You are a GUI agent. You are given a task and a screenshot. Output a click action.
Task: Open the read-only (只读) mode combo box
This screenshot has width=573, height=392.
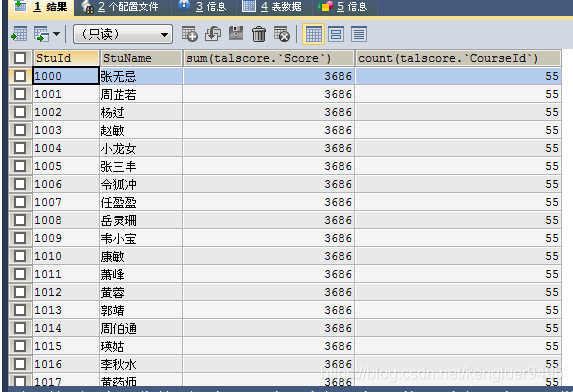123,34
